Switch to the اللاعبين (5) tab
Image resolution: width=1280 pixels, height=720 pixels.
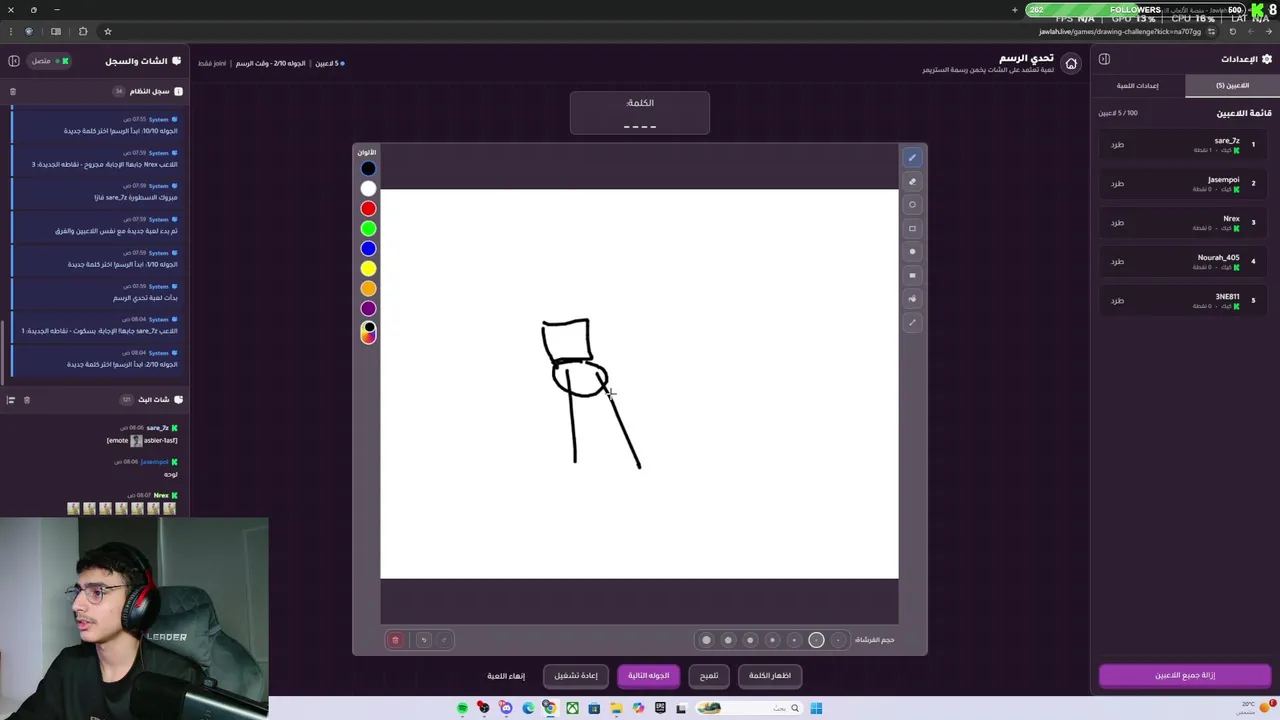(1232, 86)
